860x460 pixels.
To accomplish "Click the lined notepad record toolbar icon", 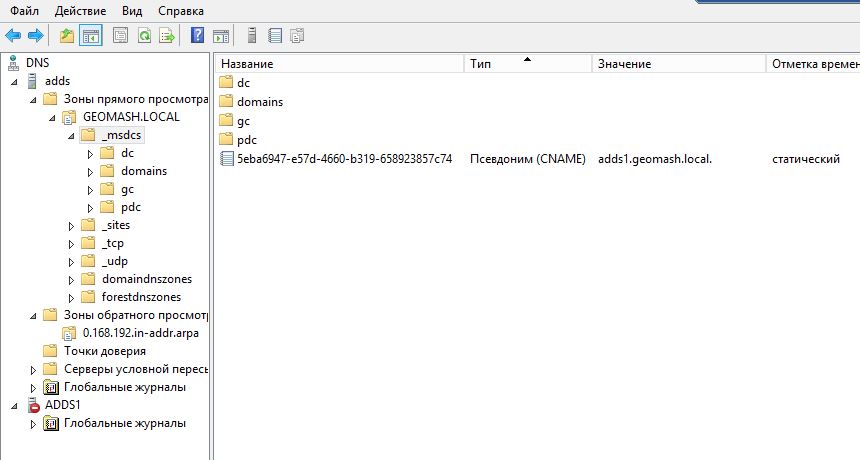I will coord(275,36).
